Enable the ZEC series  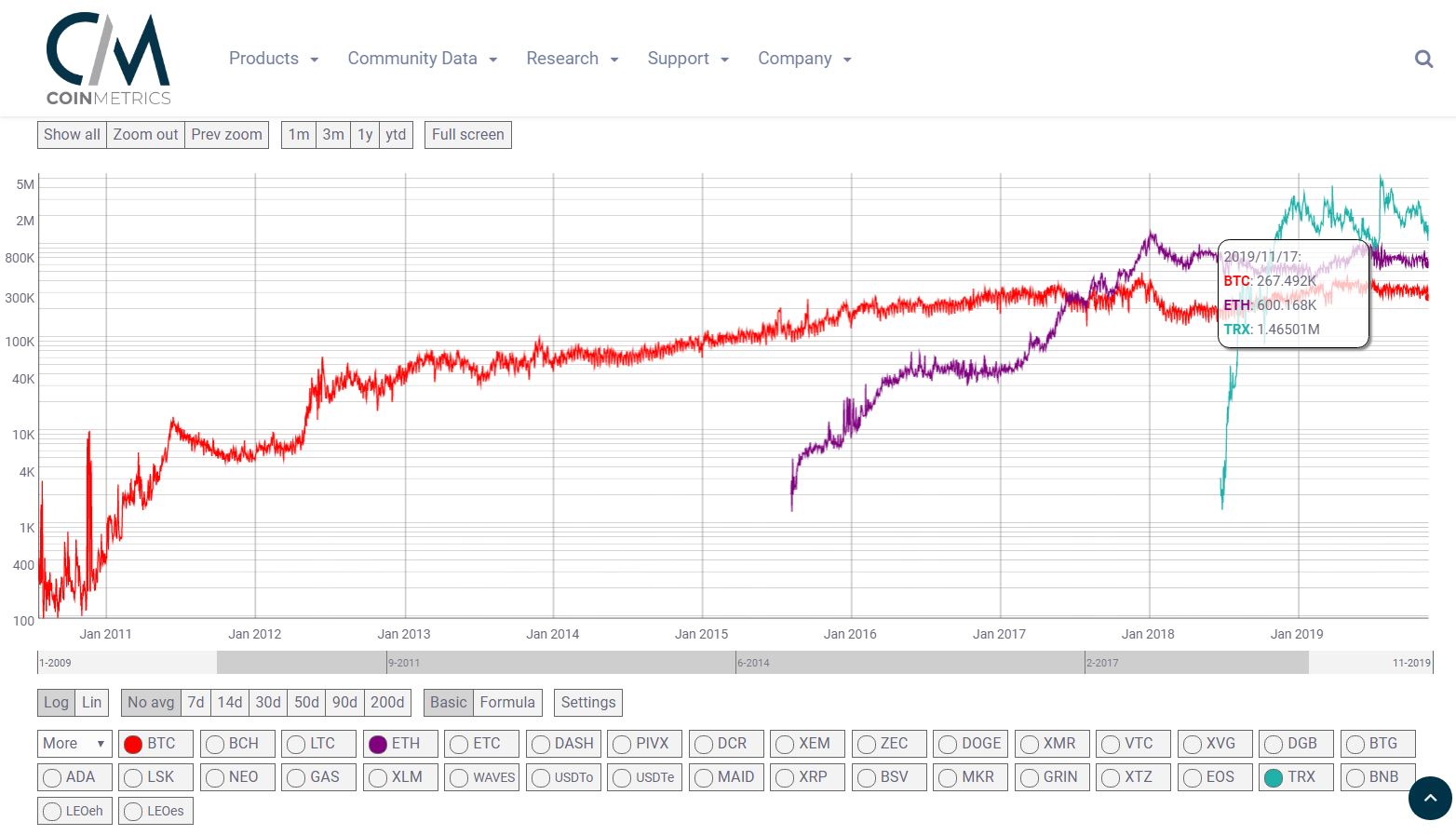tap(889, 744)
